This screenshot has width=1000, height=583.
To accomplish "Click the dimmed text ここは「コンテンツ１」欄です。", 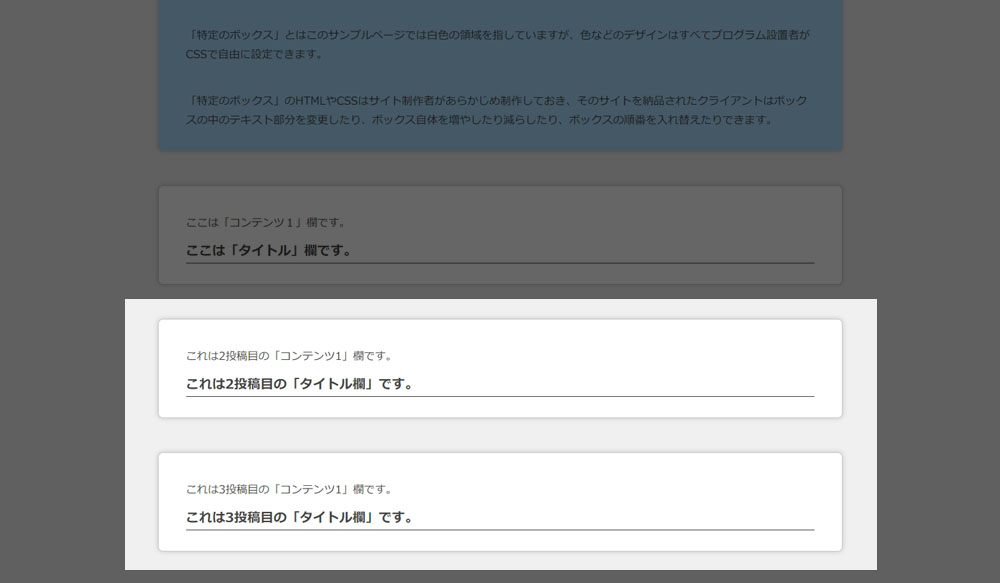I will pos(267,223).
